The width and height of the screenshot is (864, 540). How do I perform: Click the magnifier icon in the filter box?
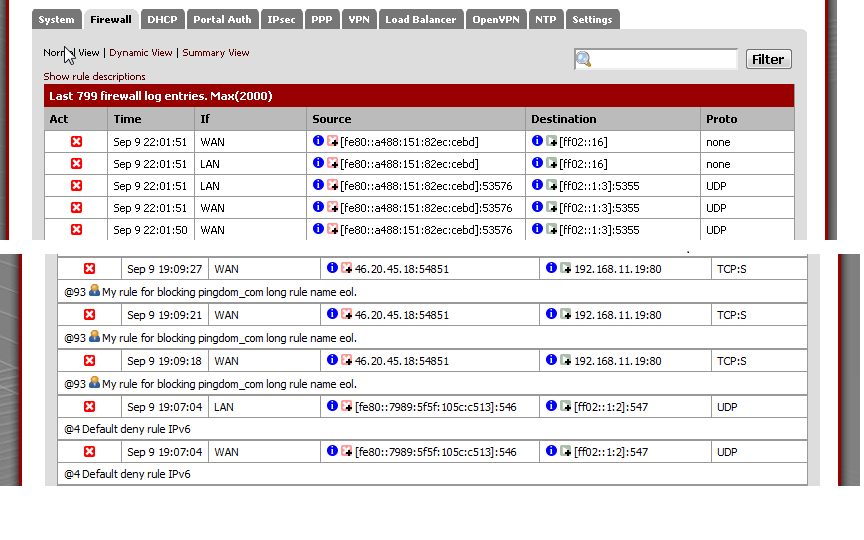tap(584, 59)
